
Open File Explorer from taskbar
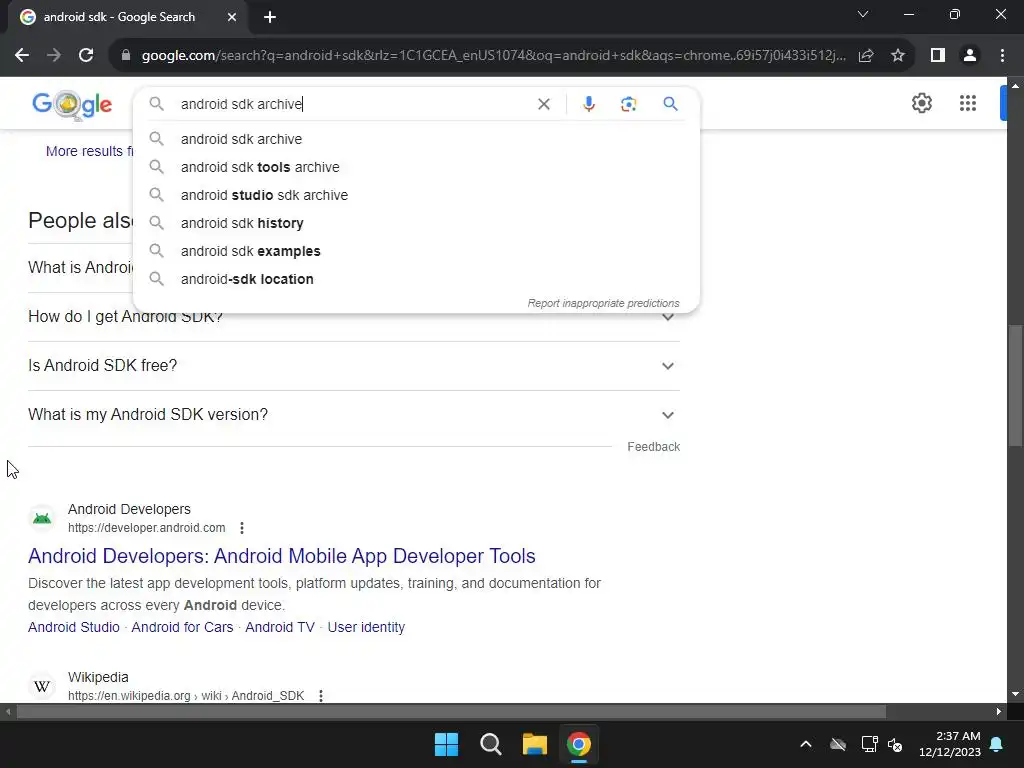pyautogui.click(x=534, y=744)
